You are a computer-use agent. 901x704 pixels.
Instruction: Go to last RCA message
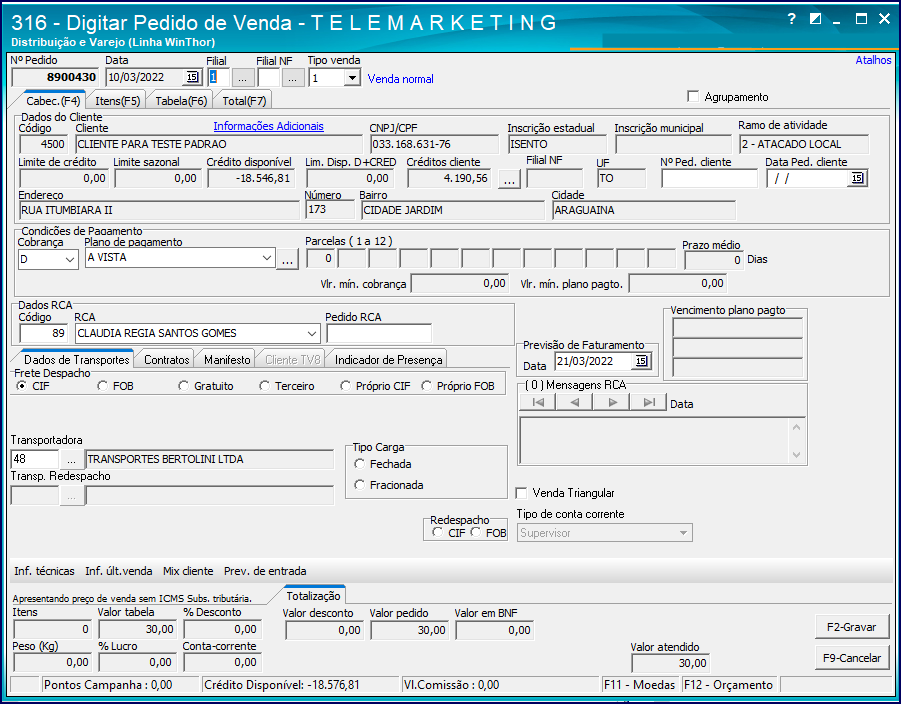point(649,402)
